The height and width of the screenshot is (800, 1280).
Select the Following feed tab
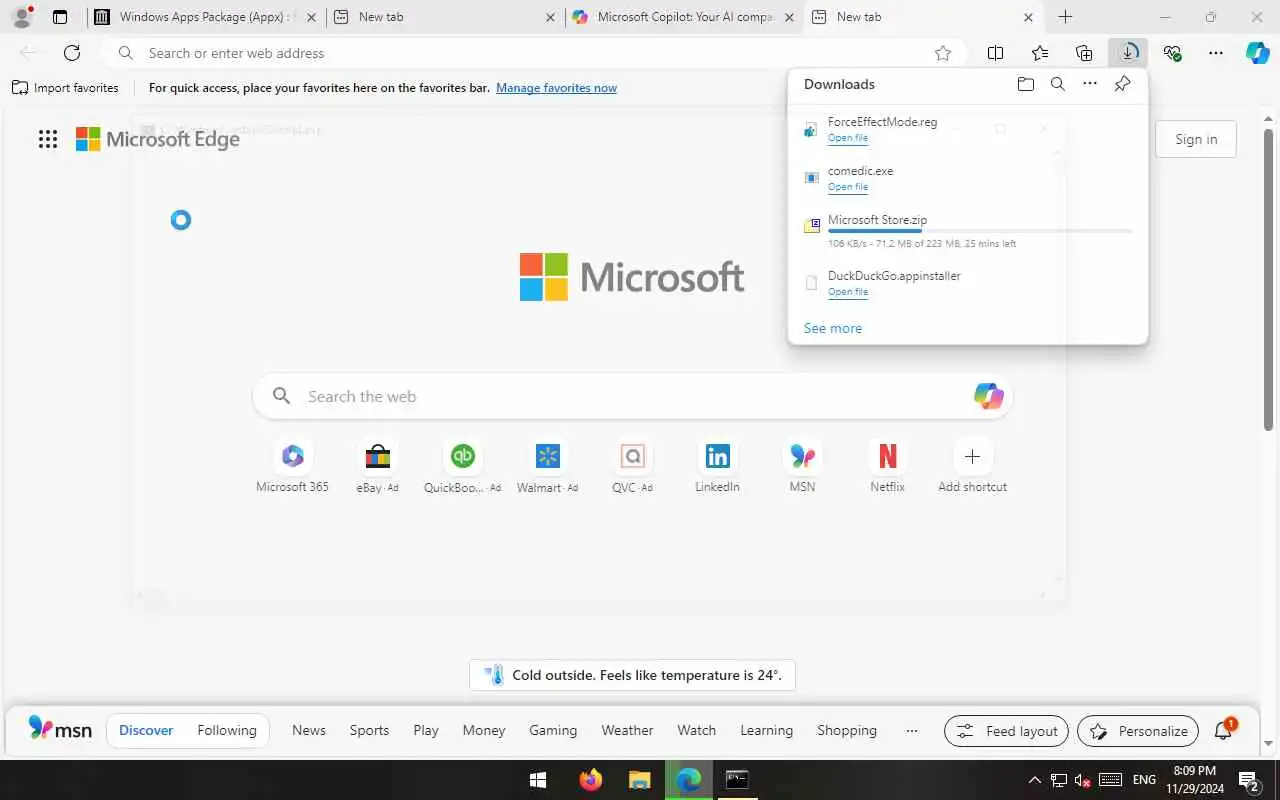pyautogui.click(x=227, y=731)
